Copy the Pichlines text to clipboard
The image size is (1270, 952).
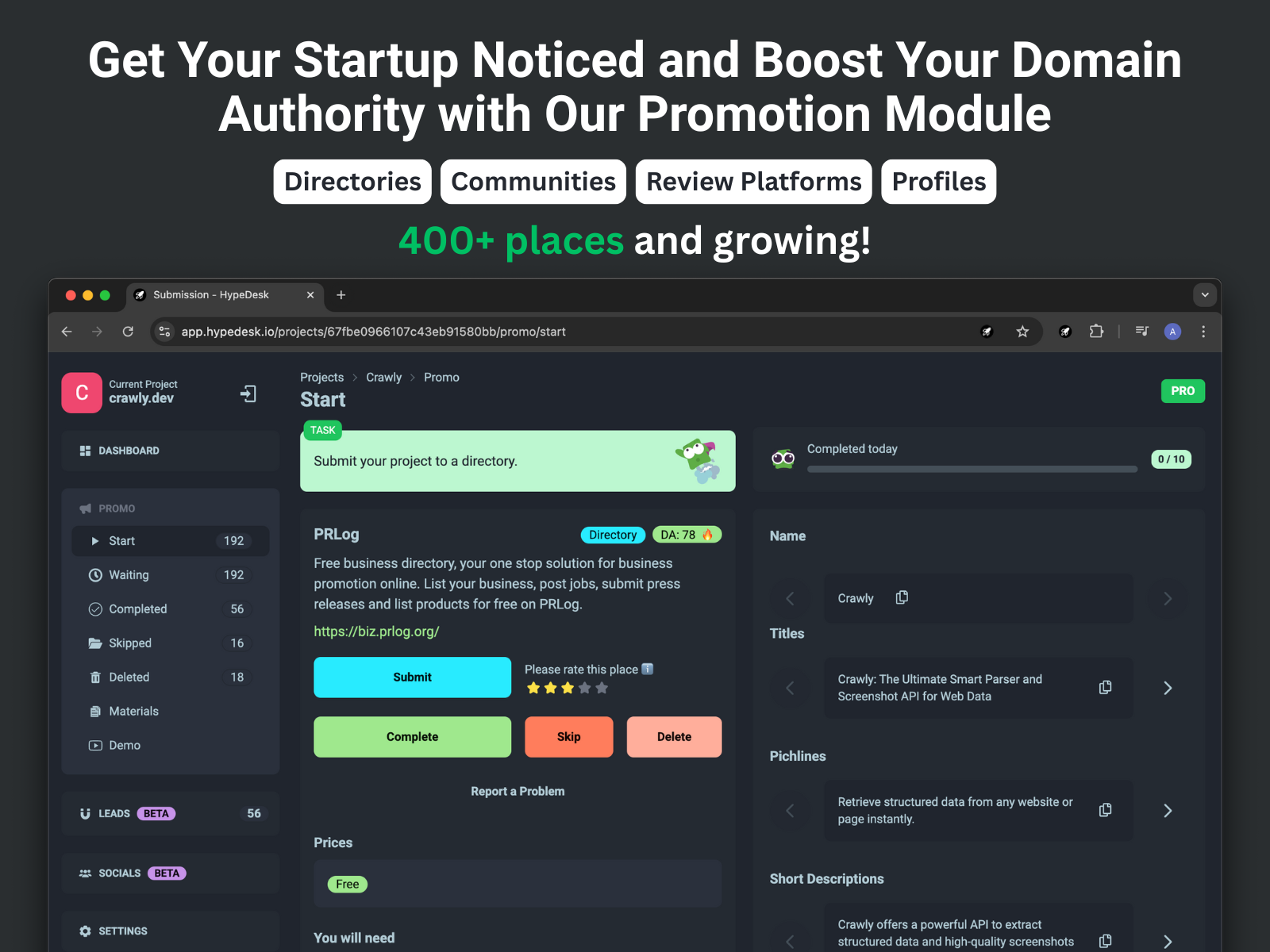pyautogui.click(x=1104, y=810)
